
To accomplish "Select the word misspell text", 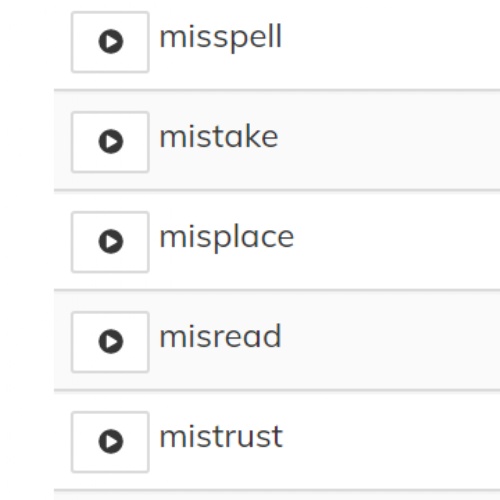I will point(221,38).
